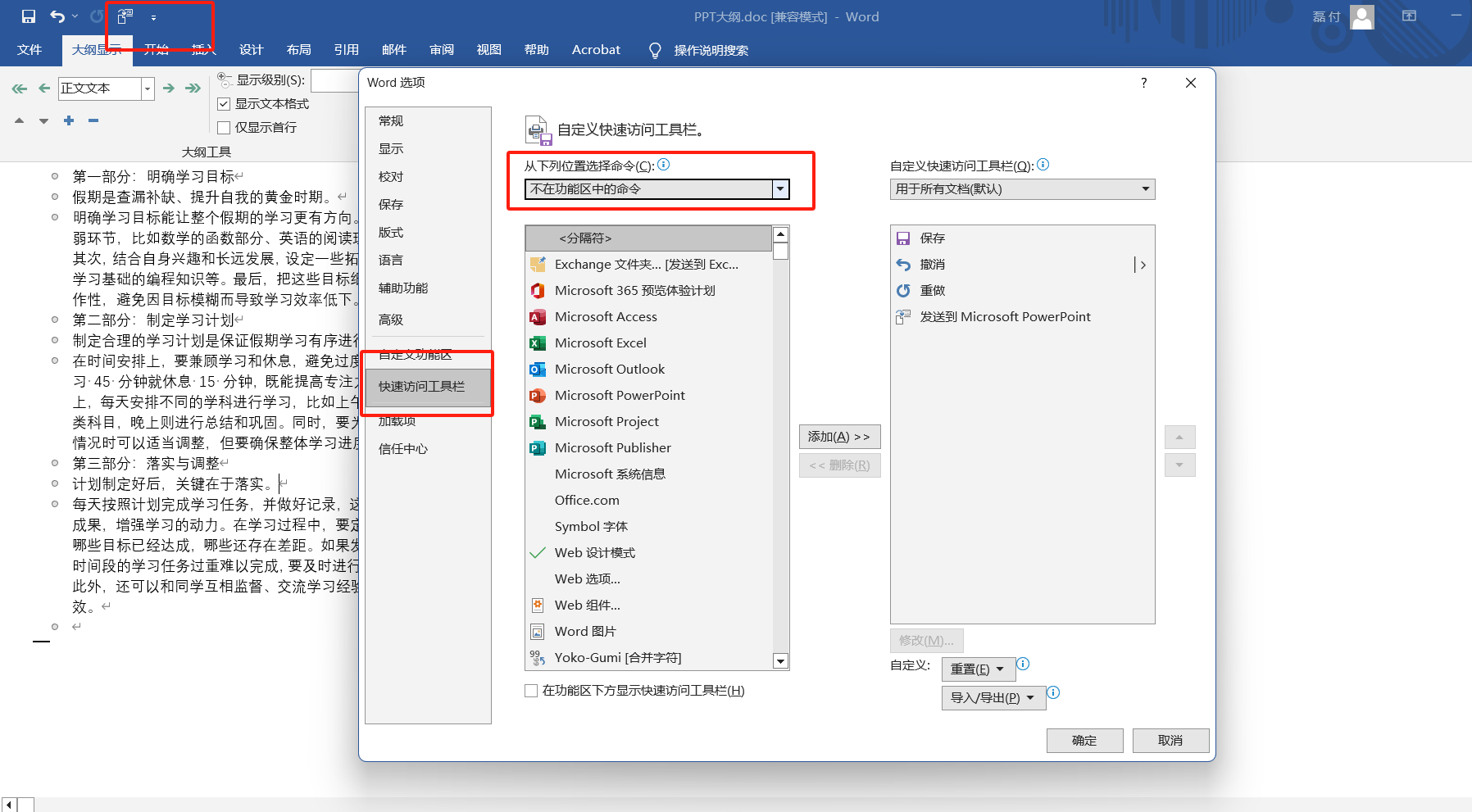This screenshot has height=812, width=1472.
Task: Select the Microsoft Excel command
Action: point(649,343)
